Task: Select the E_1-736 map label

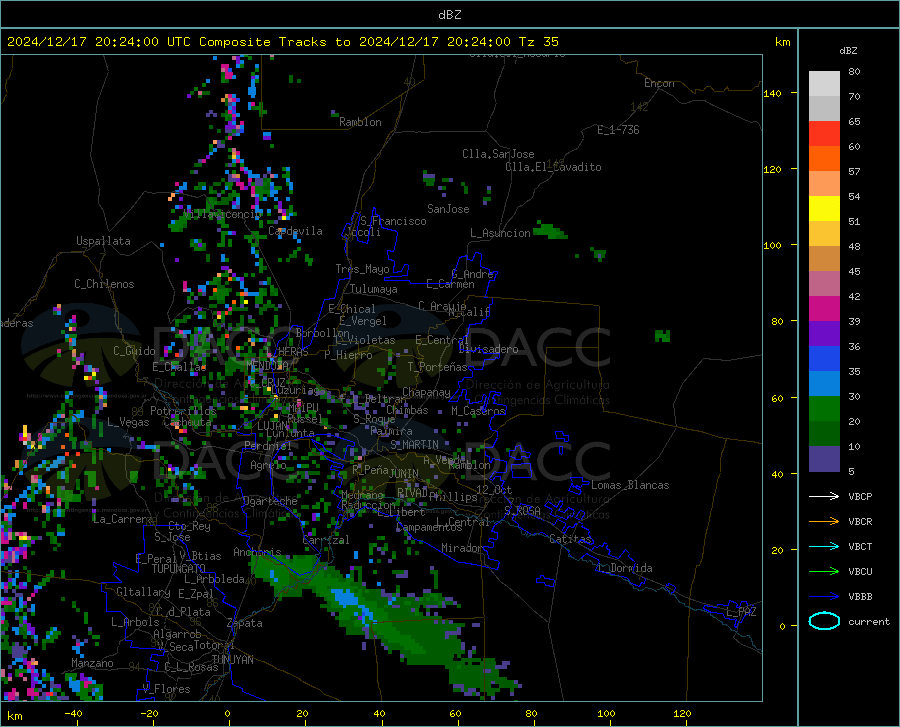Action: click(618, 130)
